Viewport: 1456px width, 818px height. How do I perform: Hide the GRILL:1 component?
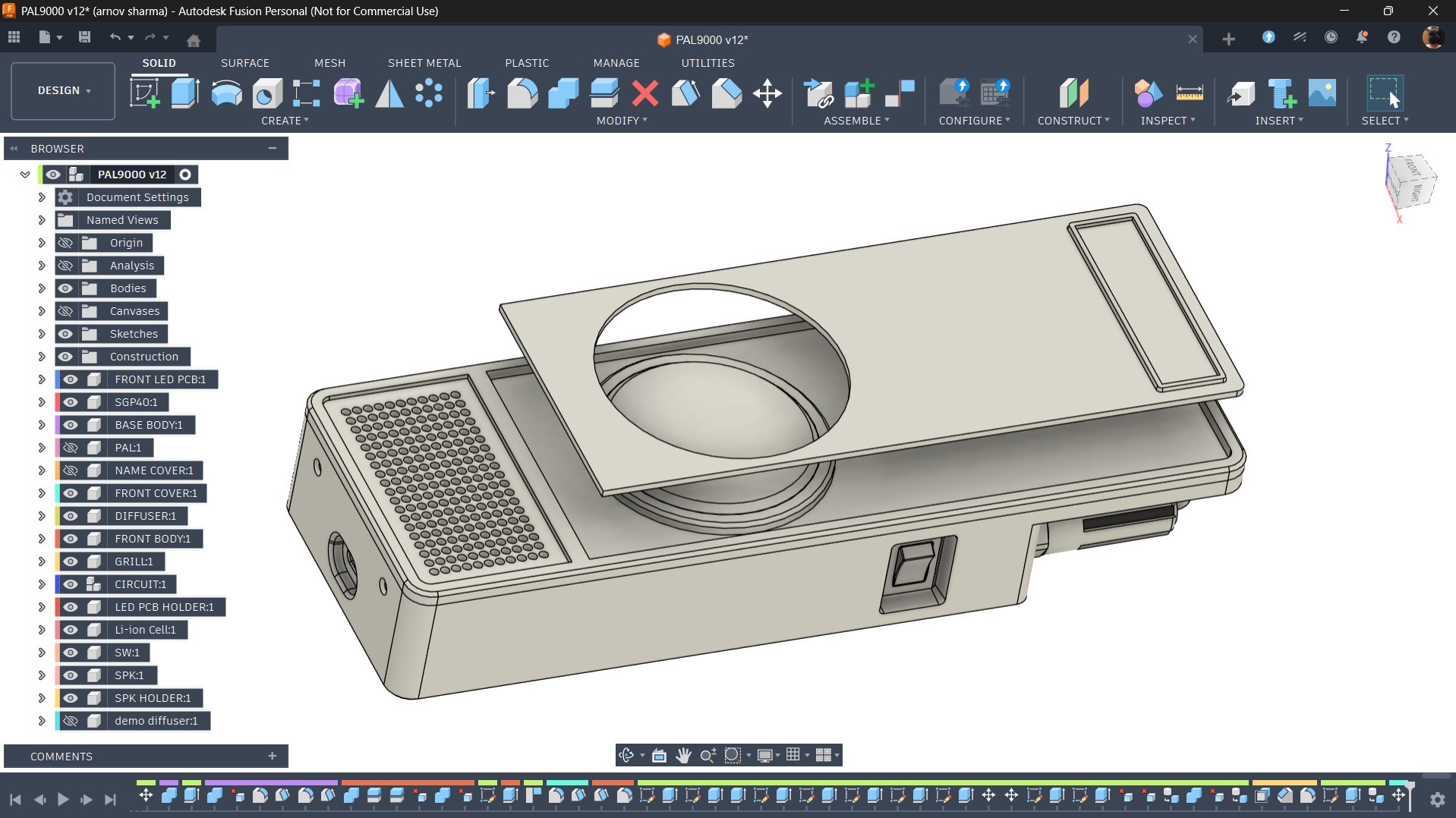click(71, 562)
